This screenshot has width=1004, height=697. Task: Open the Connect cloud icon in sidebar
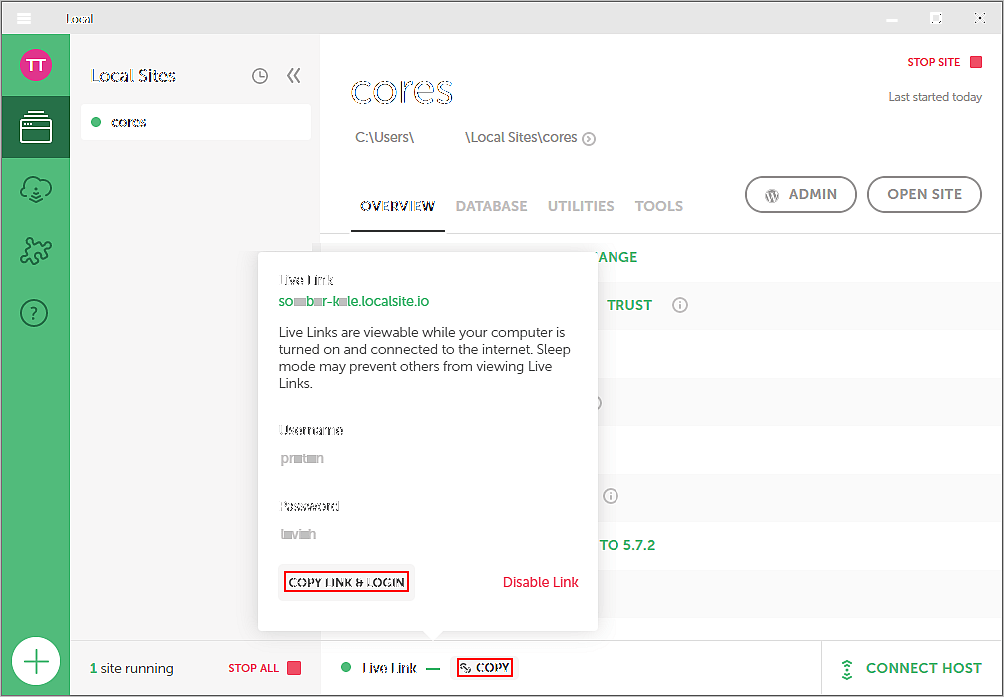(x=36, y=190)
